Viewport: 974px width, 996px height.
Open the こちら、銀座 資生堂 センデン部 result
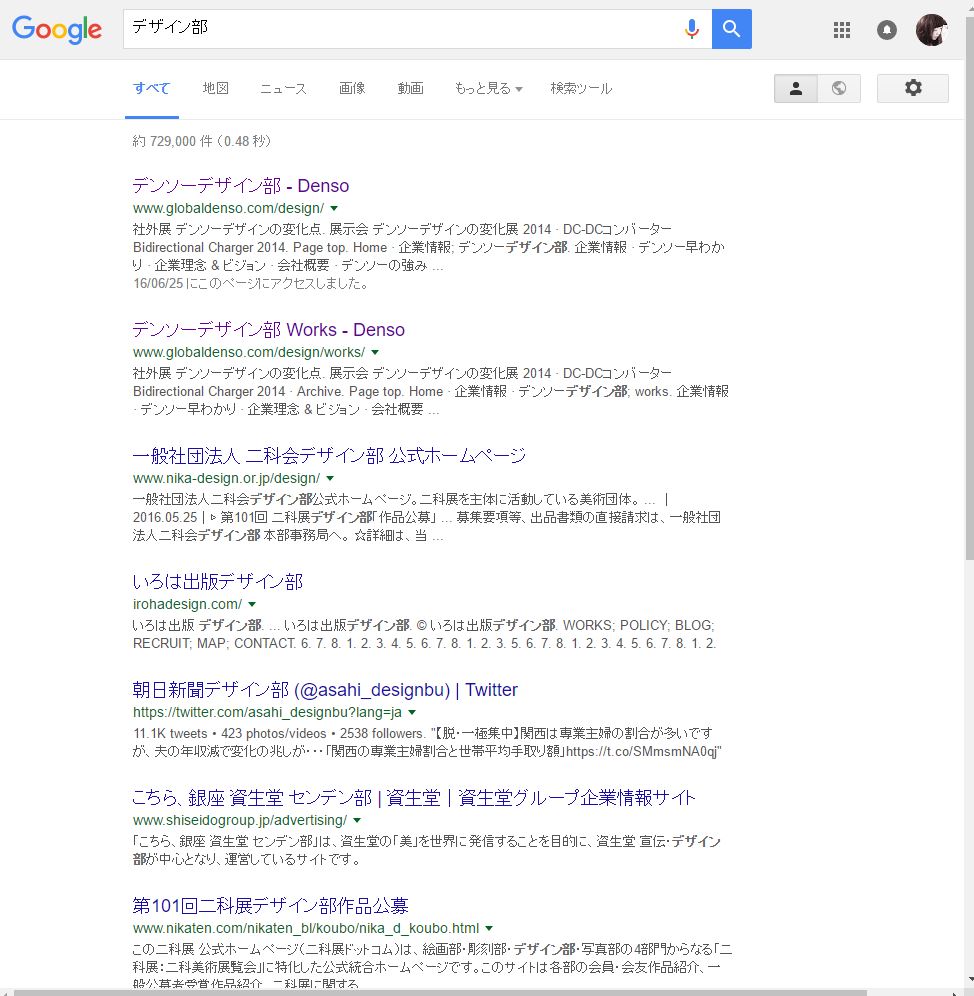[414, 798]
